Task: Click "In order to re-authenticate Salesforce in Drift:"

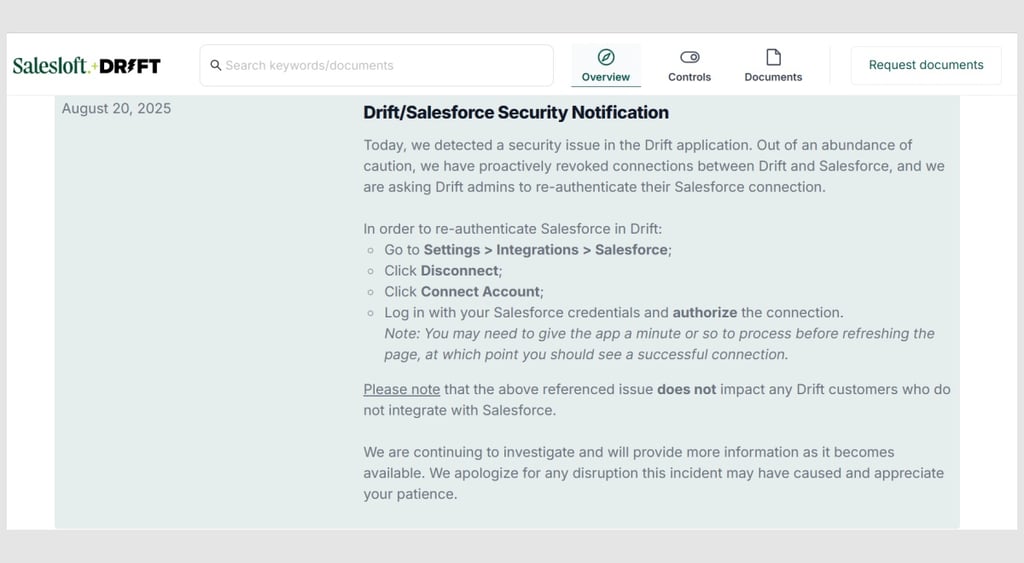Action: tap(513, 229)
